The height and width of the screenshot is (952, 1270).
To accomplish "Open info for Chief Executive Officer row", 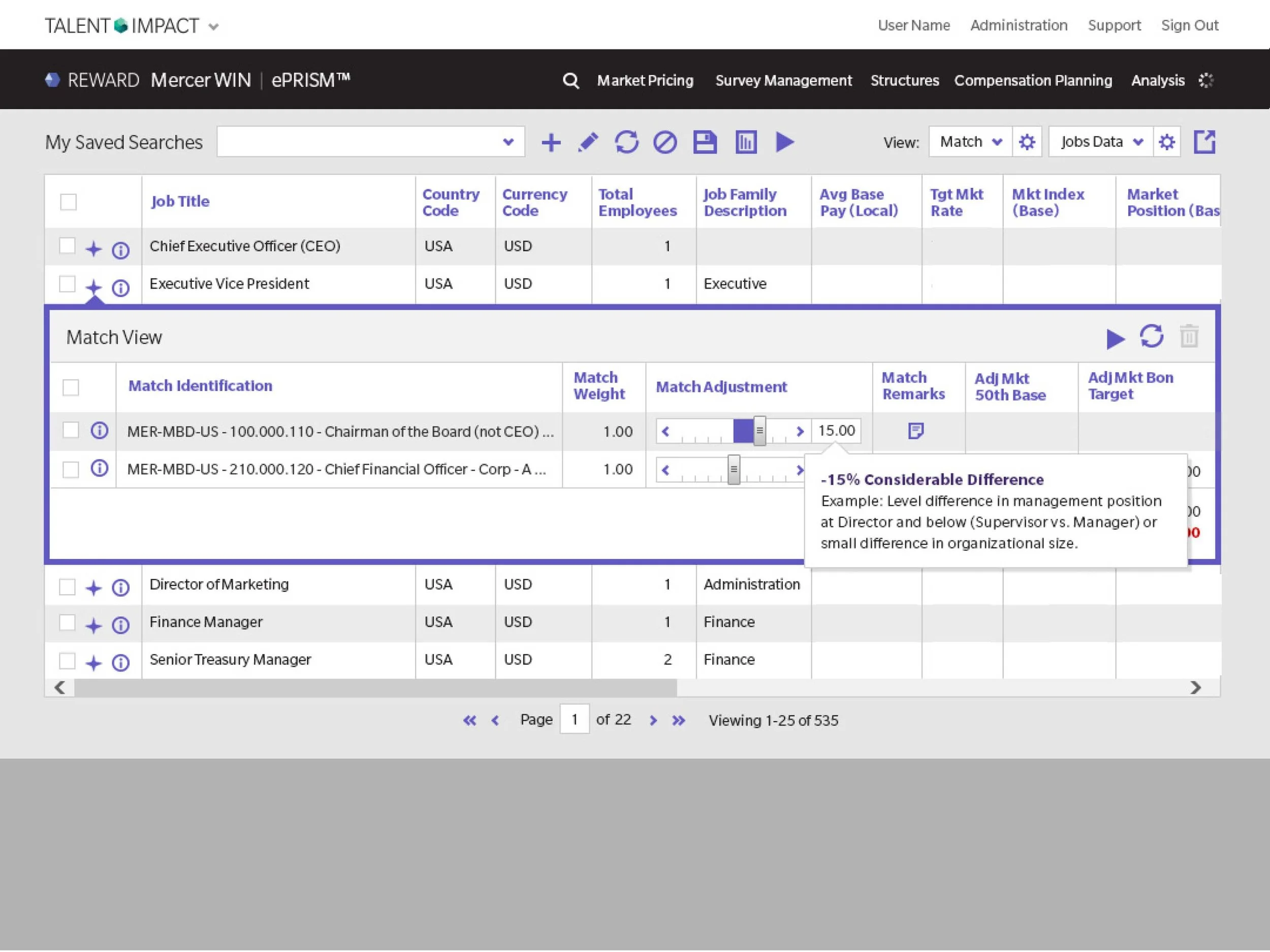I will [x=120, y=250].
